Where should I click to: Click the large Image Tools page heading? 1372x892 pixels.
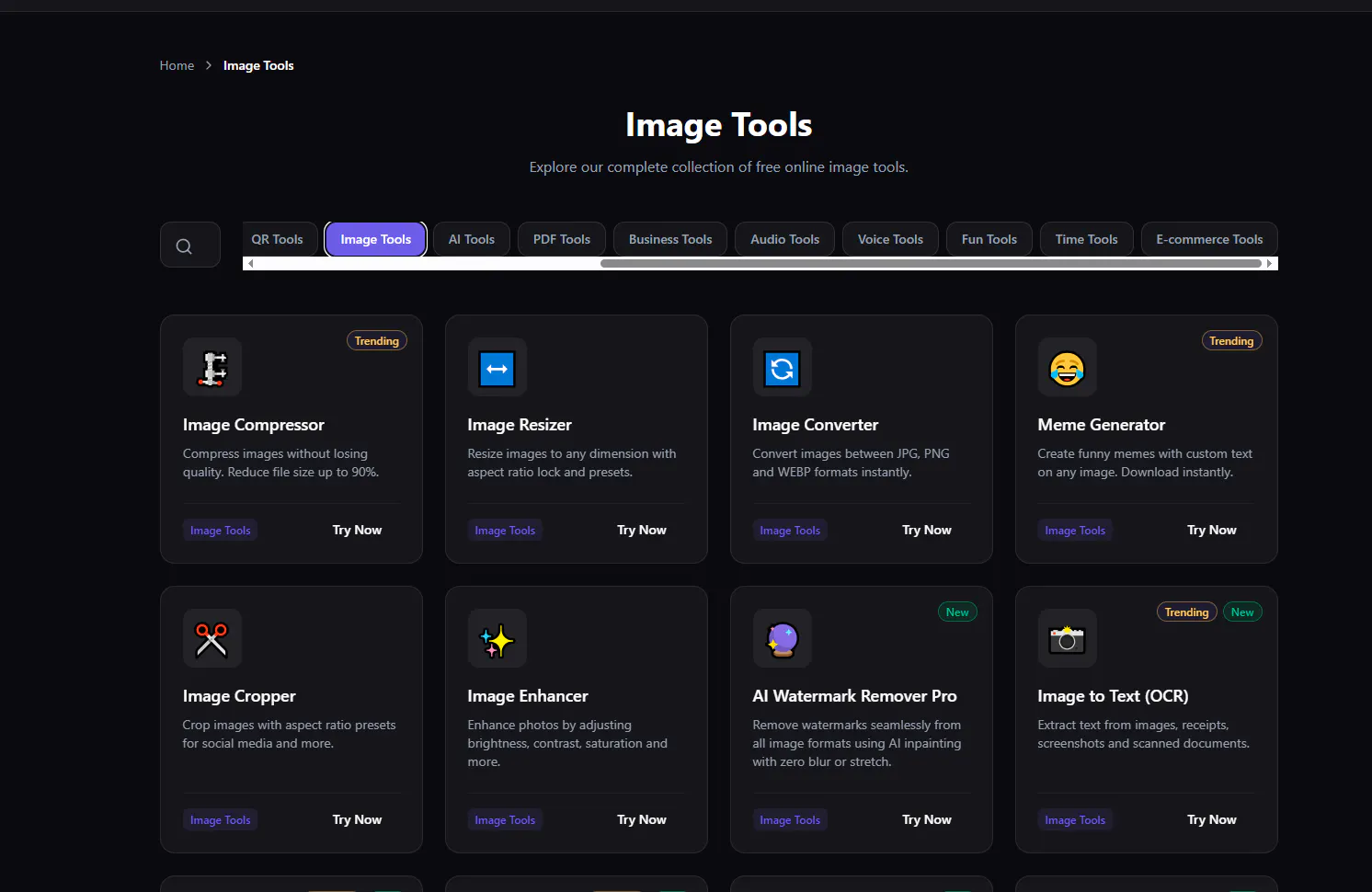pos(719,125)
